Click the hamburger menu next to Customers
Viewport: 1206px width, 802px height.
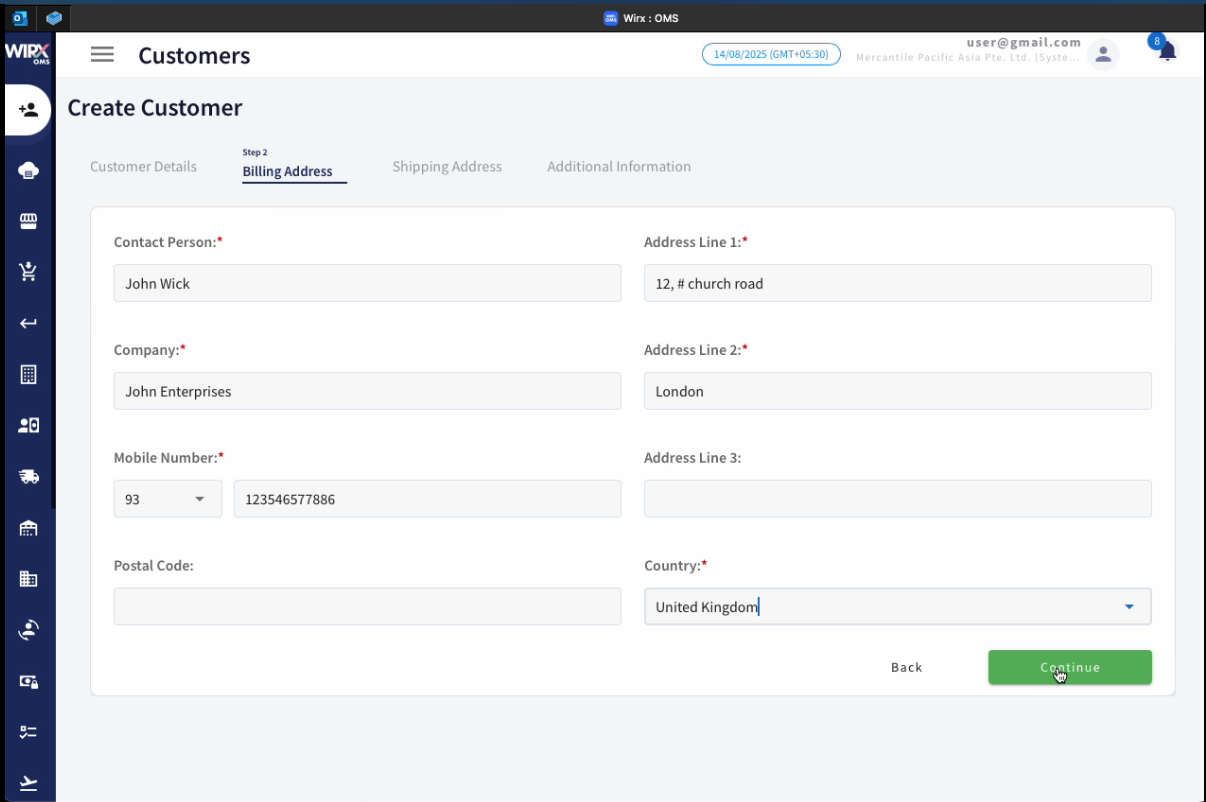coord(102,55)
